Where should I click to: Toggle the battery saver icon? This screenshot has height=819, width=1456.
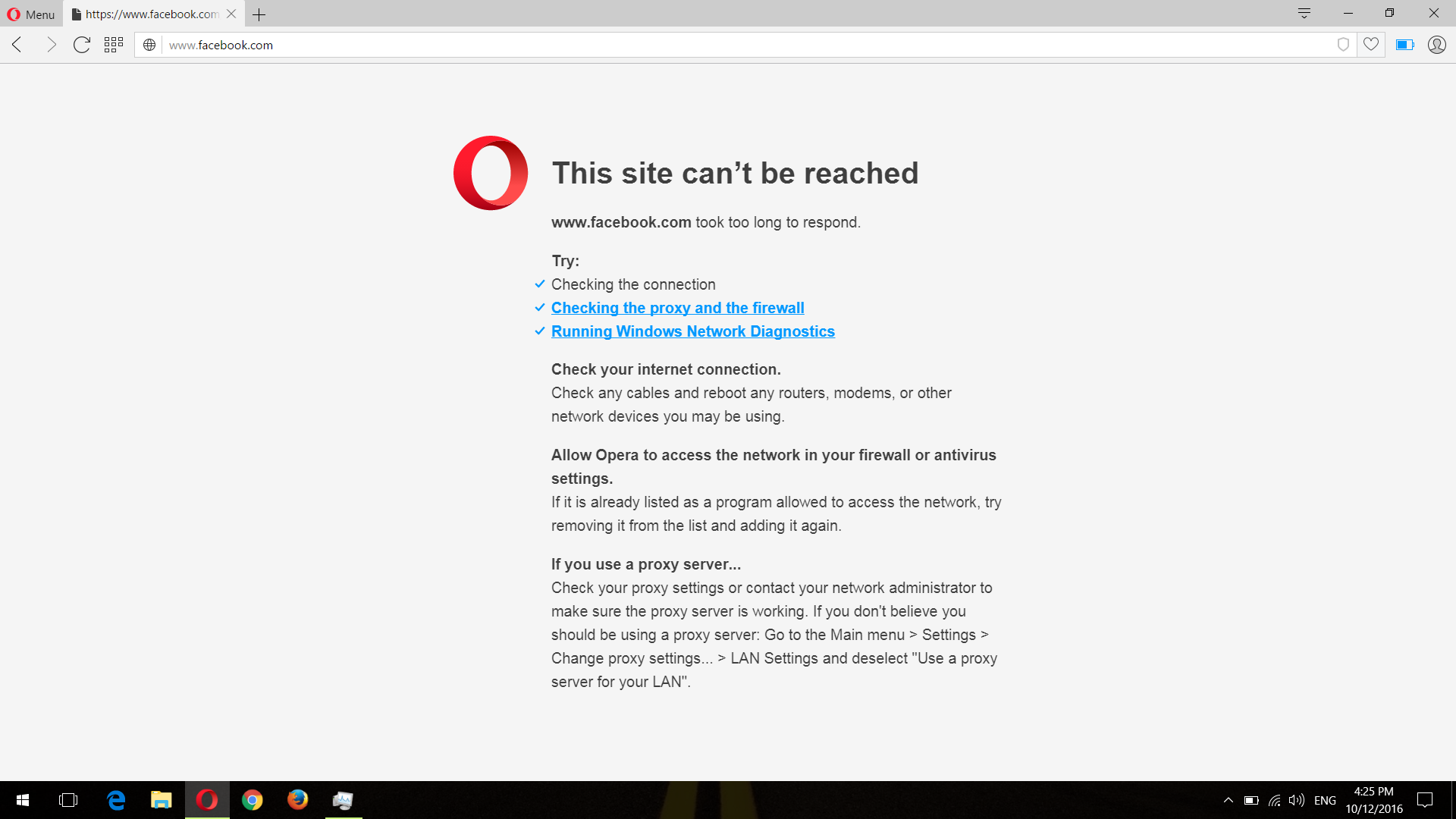pyautogui.click(x=1405, y=45)
